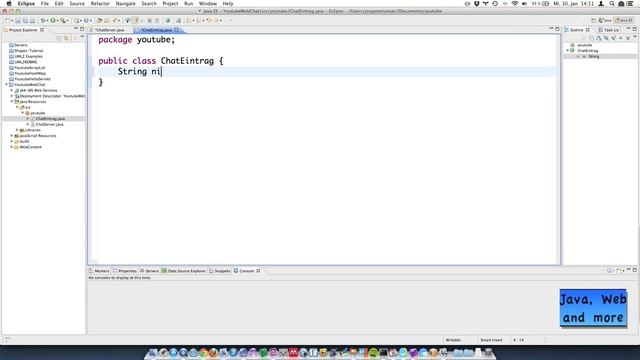Screen dimensions: 640x360
Task: Toggle Link with Editor in Project Explorer
Action: pyautogui.click(x=67, y=38)
